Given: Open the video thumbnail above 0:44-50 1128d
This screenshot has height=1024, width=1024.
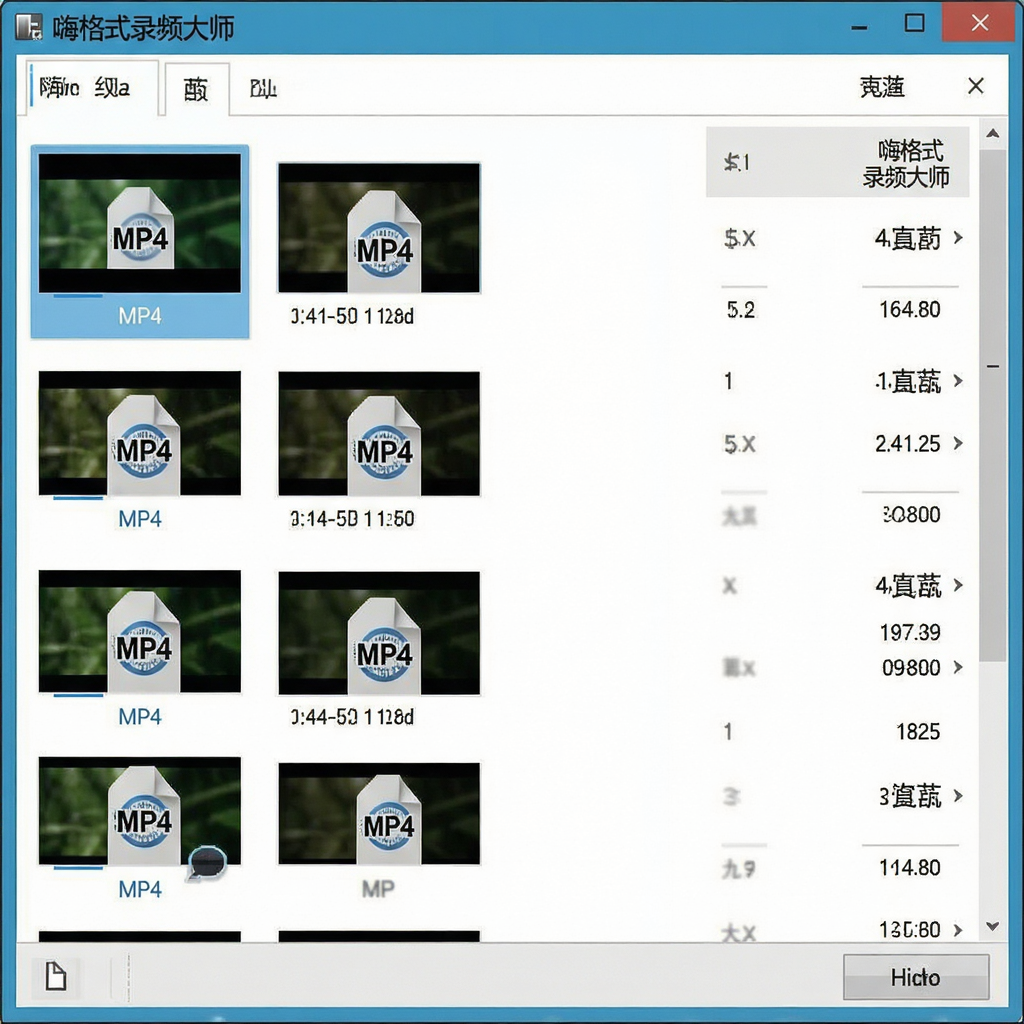Looking at the screenshot, I should pyautogui.click(x=379, y=633).
